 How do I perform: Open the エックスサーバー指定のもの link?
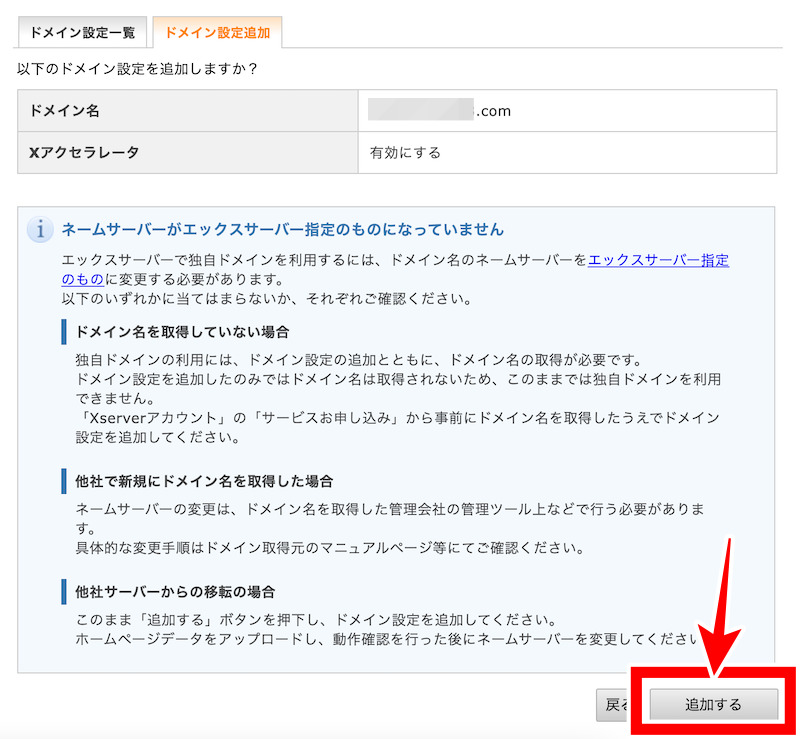coord(658,260)
